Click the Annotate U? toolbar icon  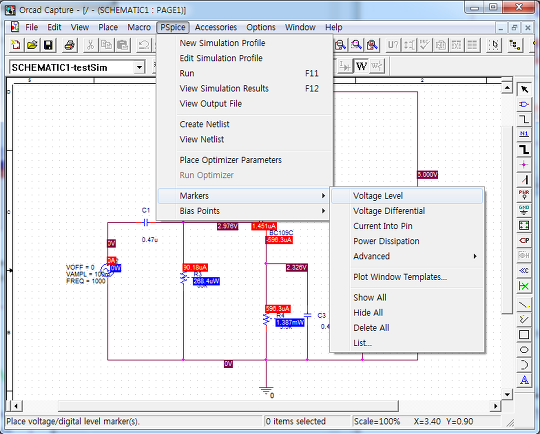(393, 45)
